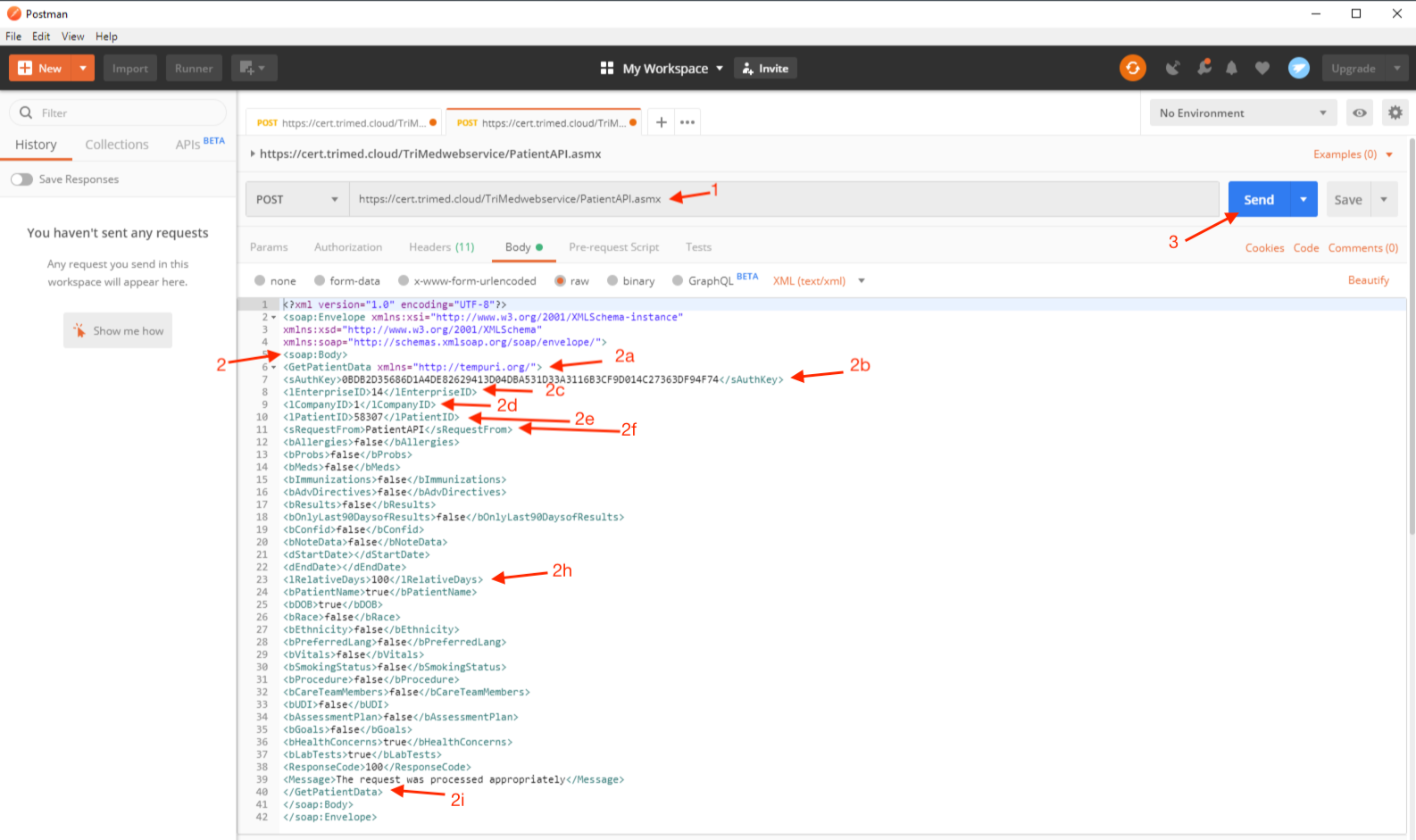The width and height of the screenshot is (1416, 840).
Task: Open the No Environment selector
Action: click(x=1243, y=112)
